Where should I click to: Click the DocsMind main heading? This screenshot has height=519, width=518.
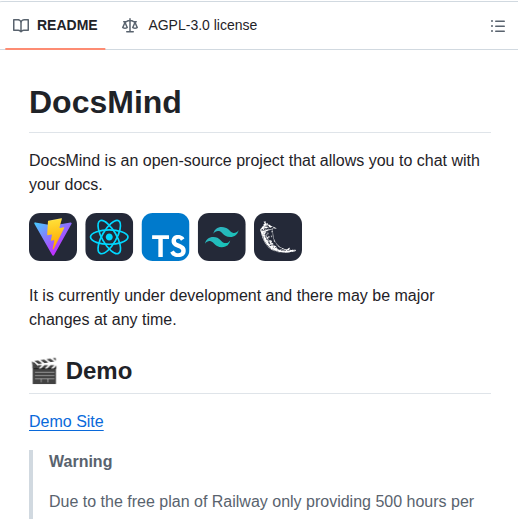click(x=105, y=102)
